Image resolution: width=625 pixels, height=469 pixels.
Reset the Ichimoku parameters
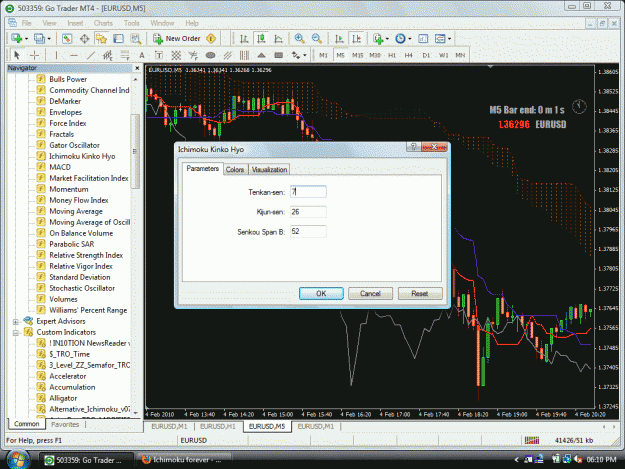[420, 294]
